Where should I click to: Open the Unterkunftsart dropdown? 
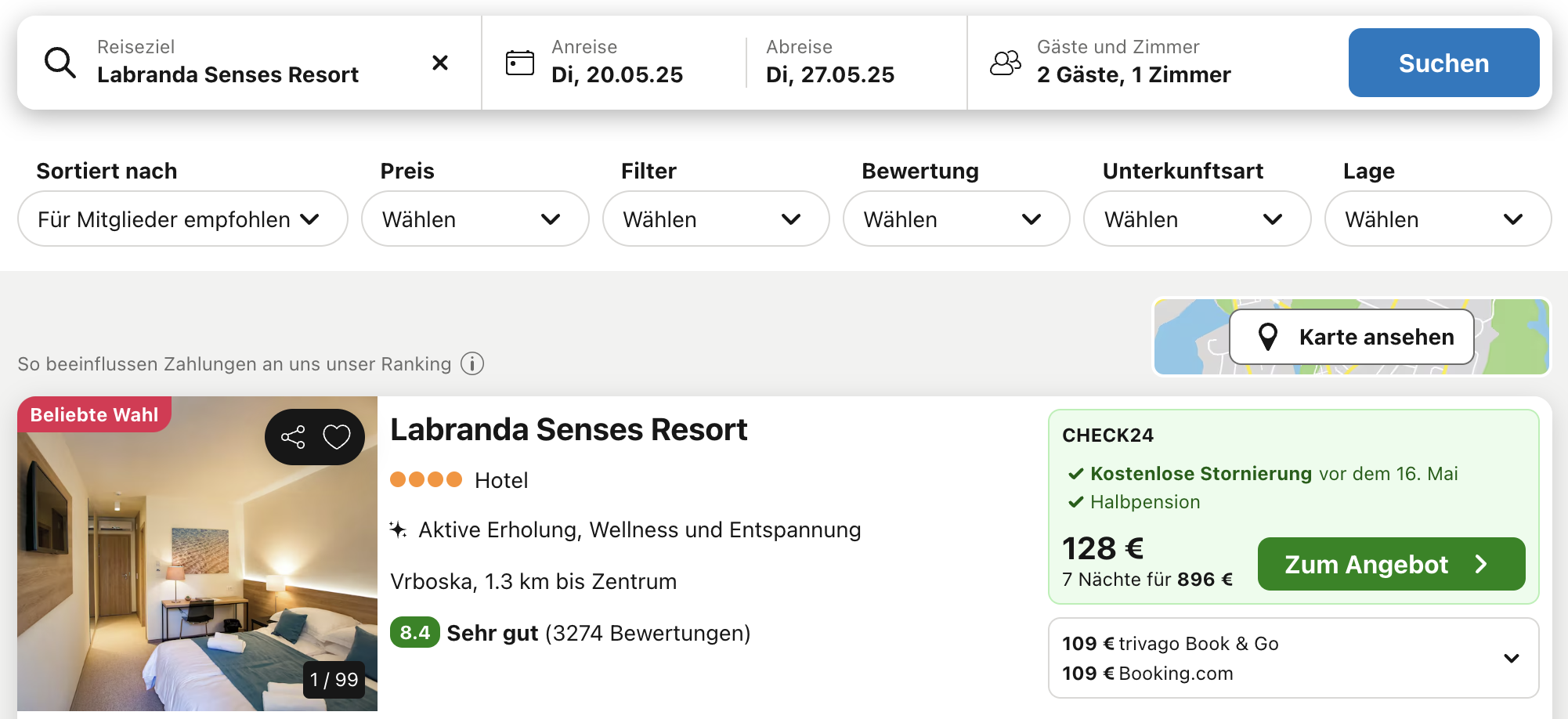point(1198,219)
